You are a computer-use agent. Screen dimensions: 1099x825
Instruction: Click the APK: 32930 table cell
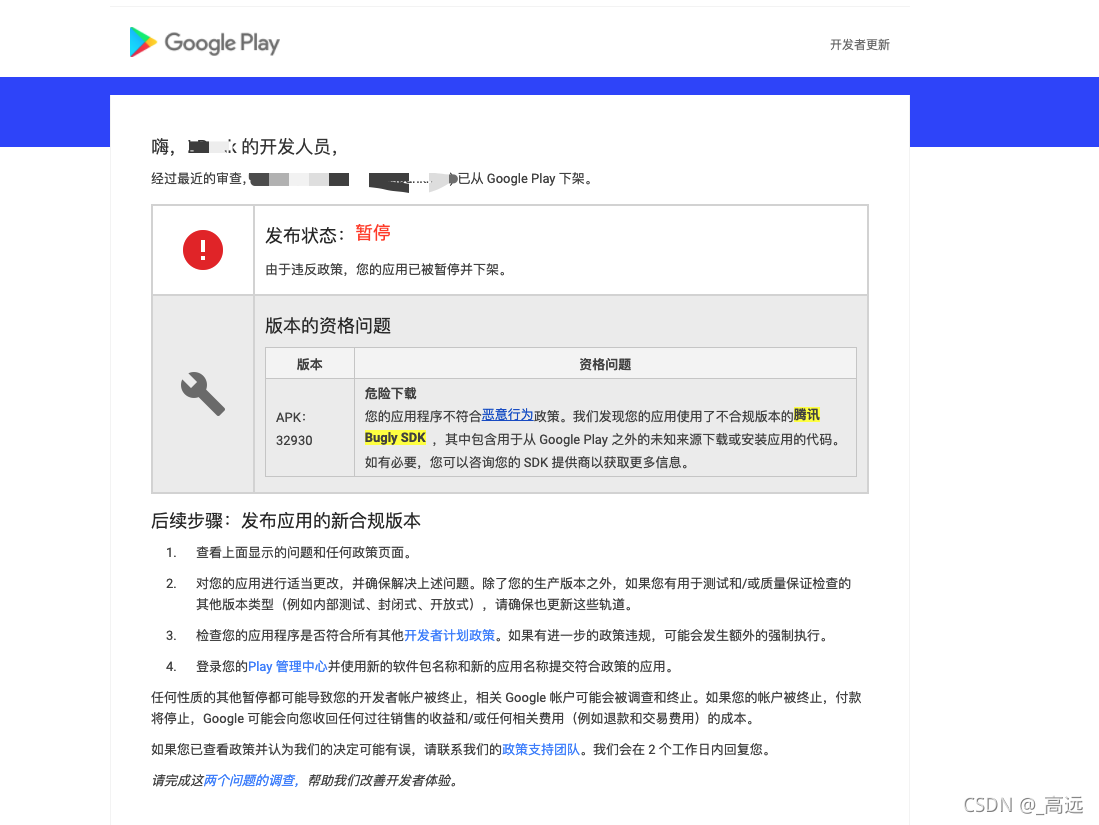[x=310, y=428]
